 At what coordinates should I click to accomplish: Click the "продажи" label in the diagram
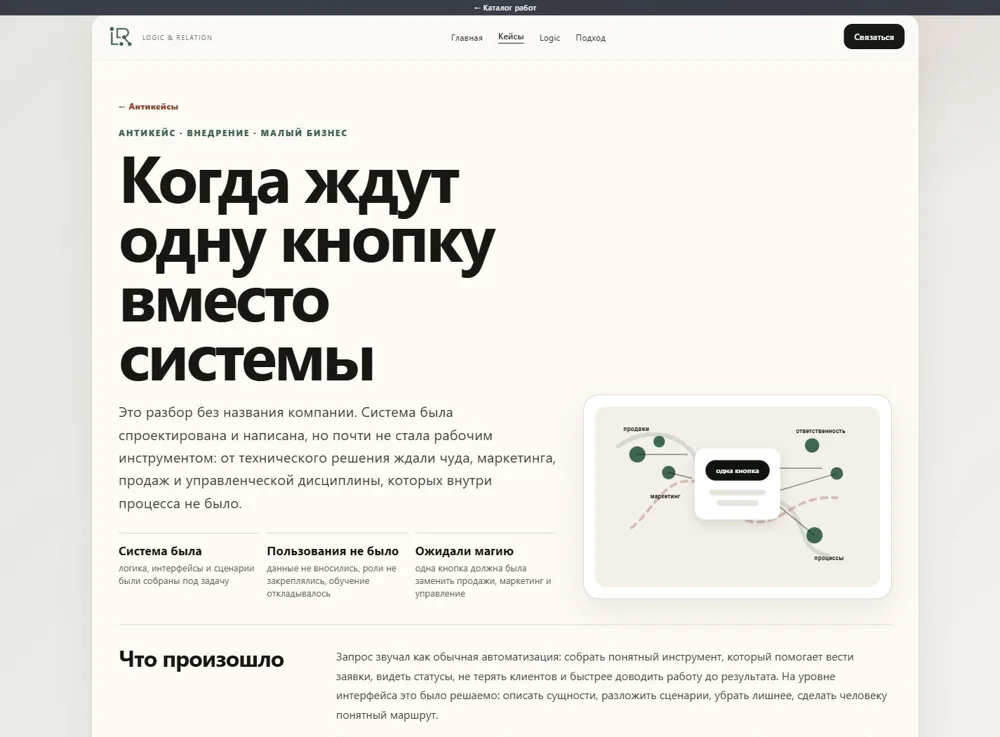pyautogui.click(x=636, y=429)
